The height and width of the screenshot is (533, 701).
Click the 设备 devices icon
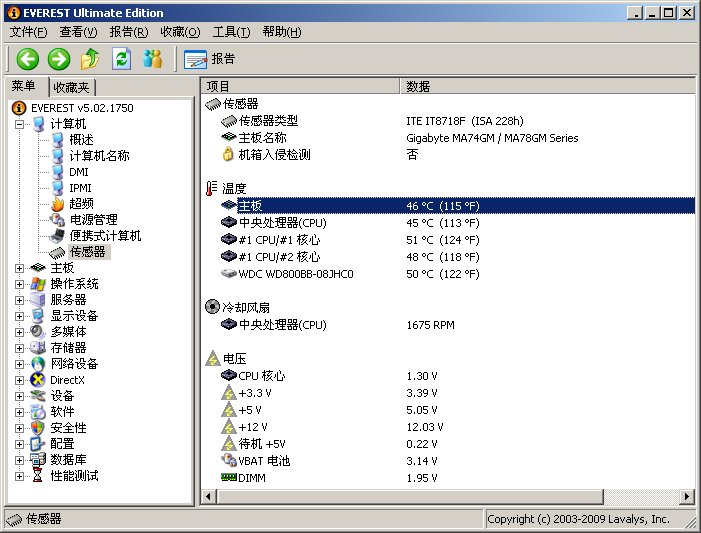[x=38, y=396]
